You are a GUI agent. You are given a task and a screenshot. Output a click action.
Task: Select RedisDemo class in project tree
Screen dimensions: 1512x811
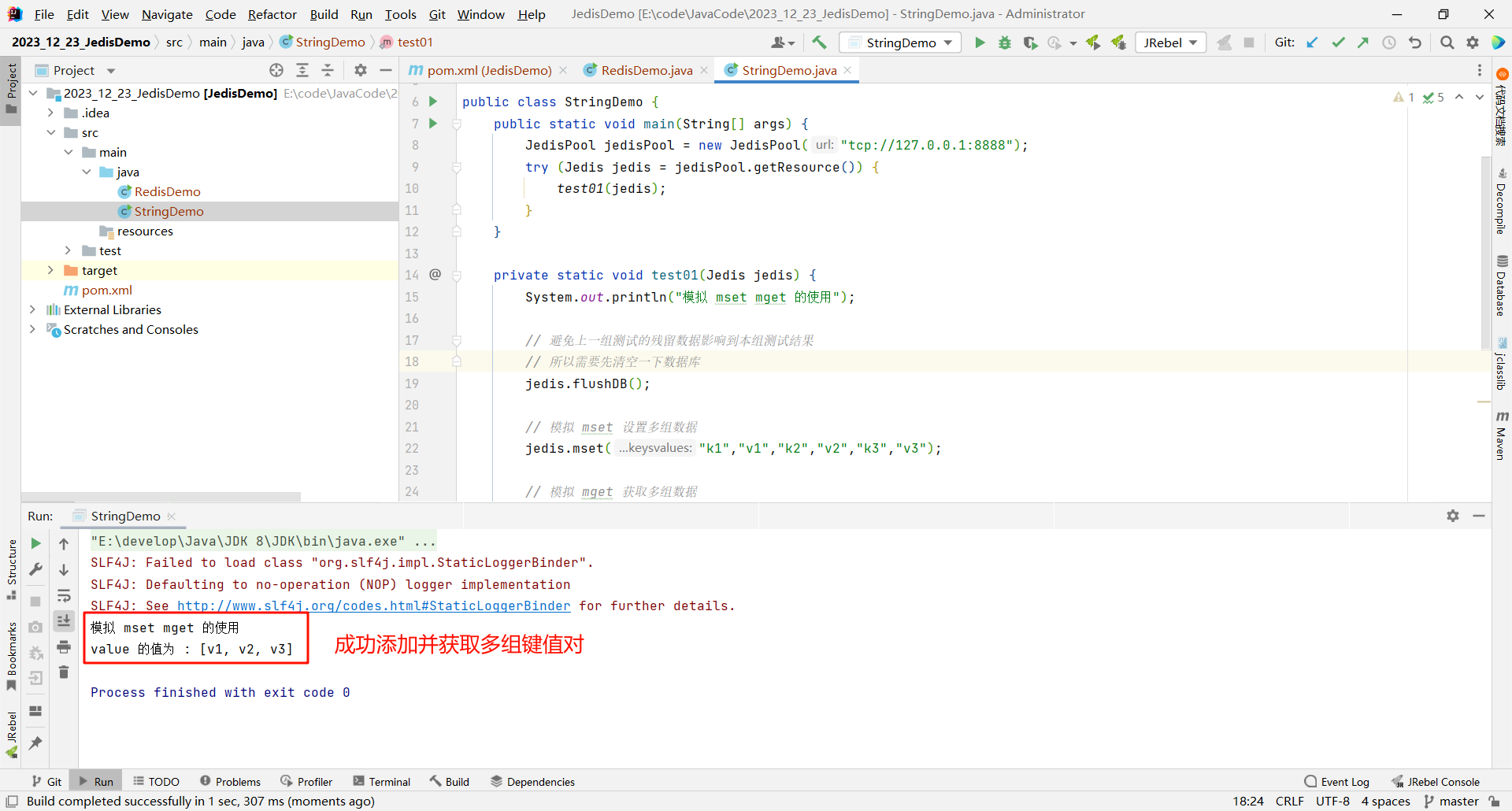(x=167, y=191)
